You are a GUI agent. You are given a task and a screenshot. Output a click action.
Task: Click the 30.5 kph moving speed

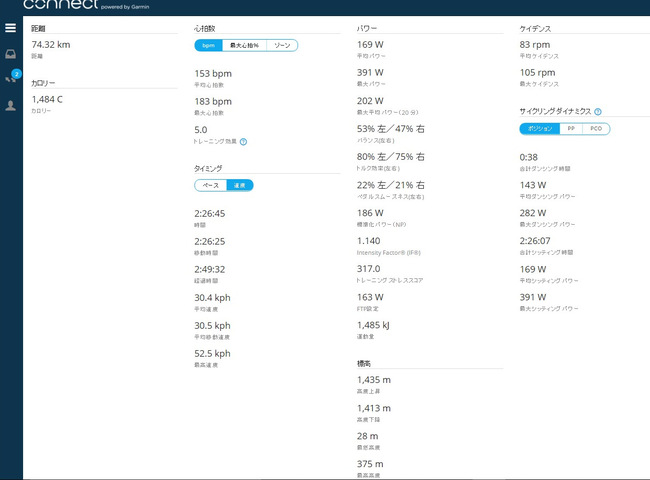click(212, 326)
